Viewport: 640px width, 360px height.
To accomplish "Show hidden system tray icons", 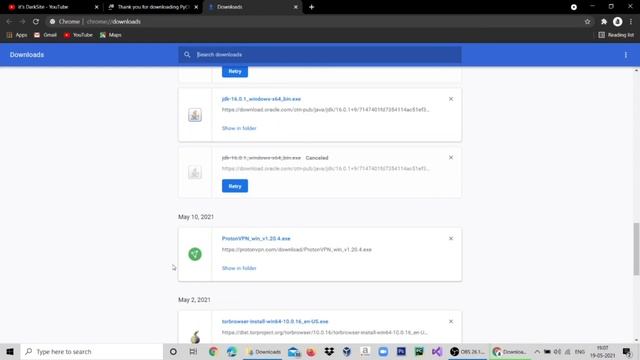I will coord(537,351).
